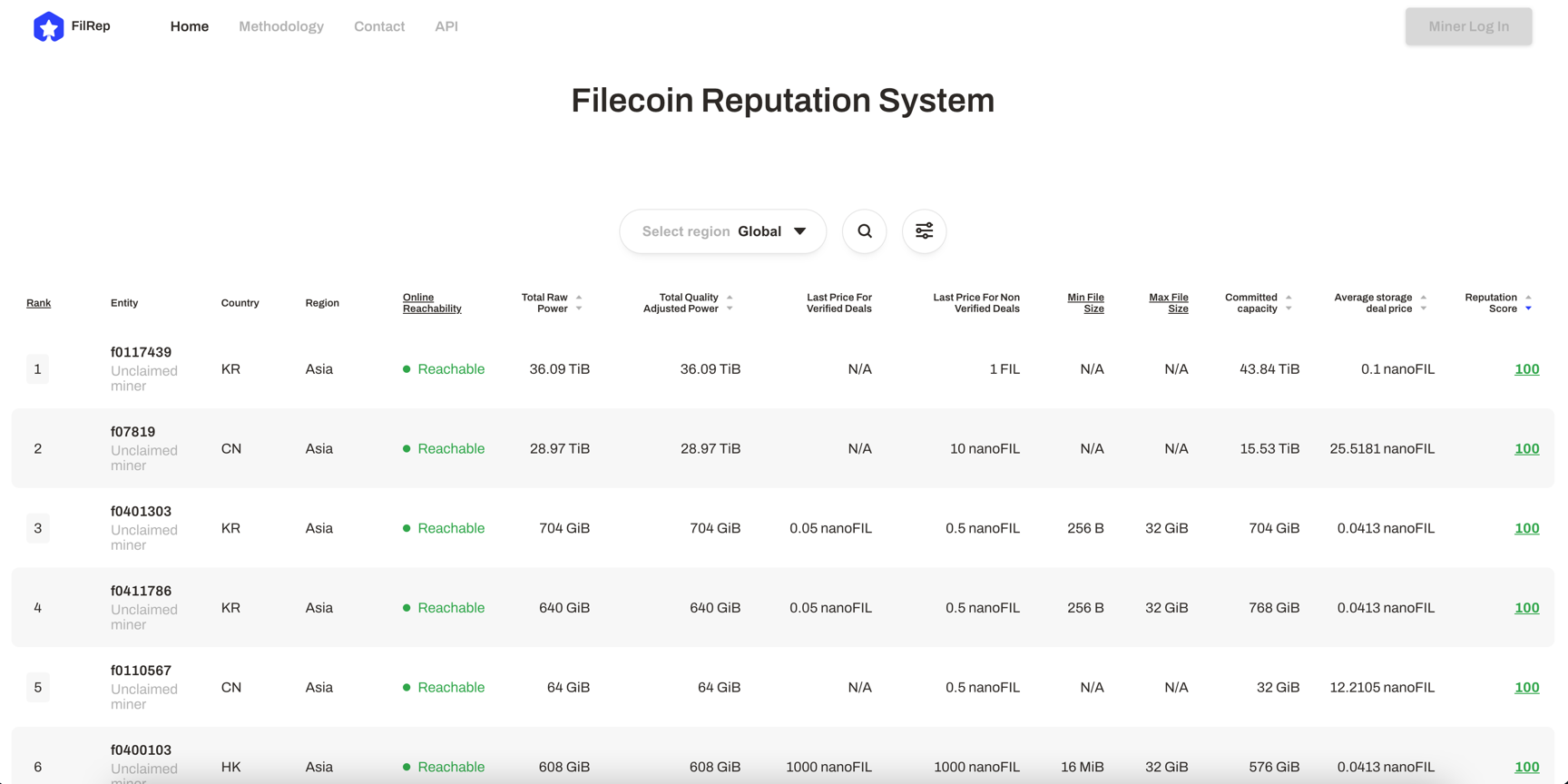This screenshot has width=1568, height=784.
Task: Click the Min File Size header
Action: [1085, 303]
